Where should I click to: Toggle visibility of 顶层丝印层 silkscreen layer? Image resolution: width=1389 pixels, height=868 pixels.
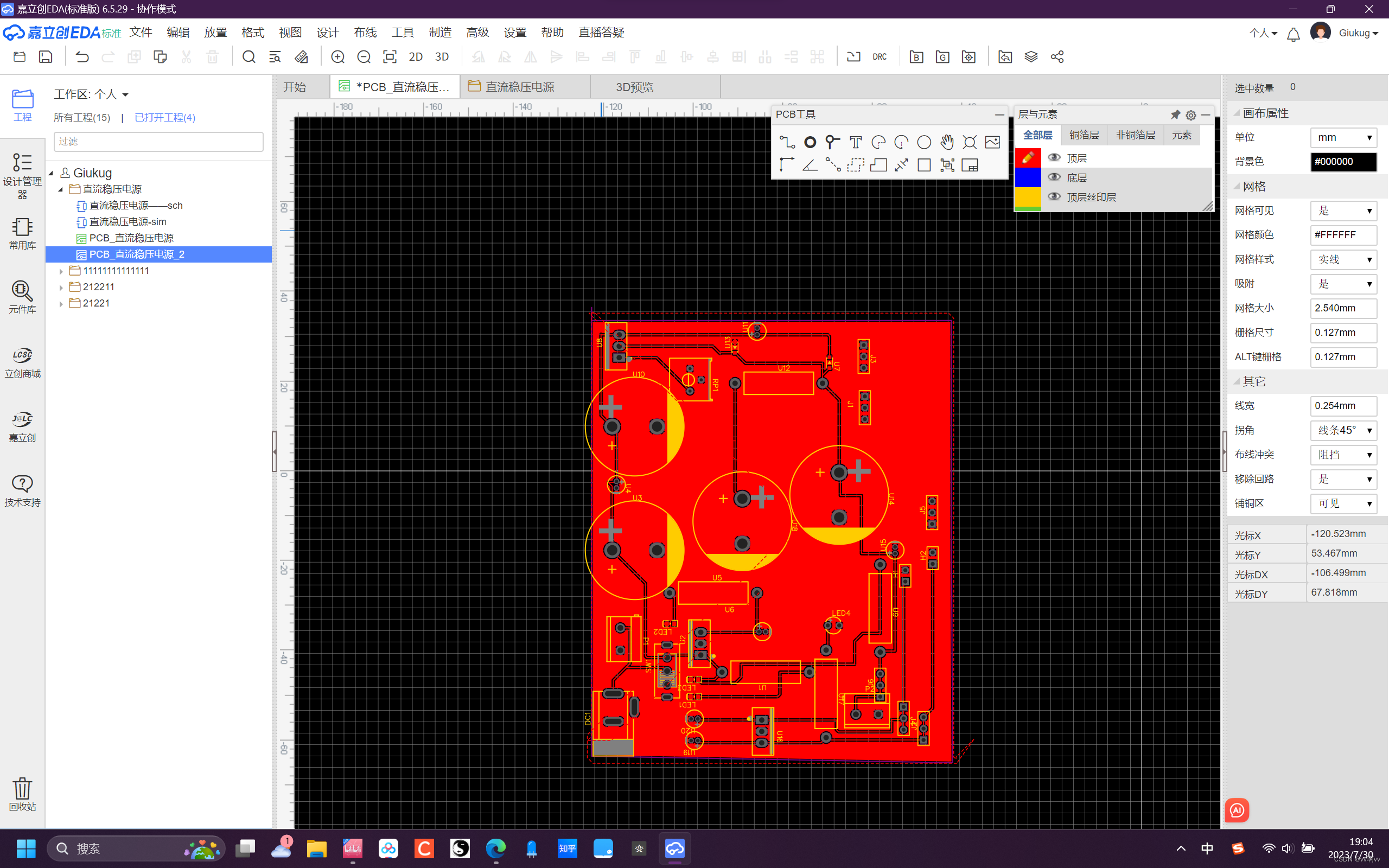(1054, 197)
